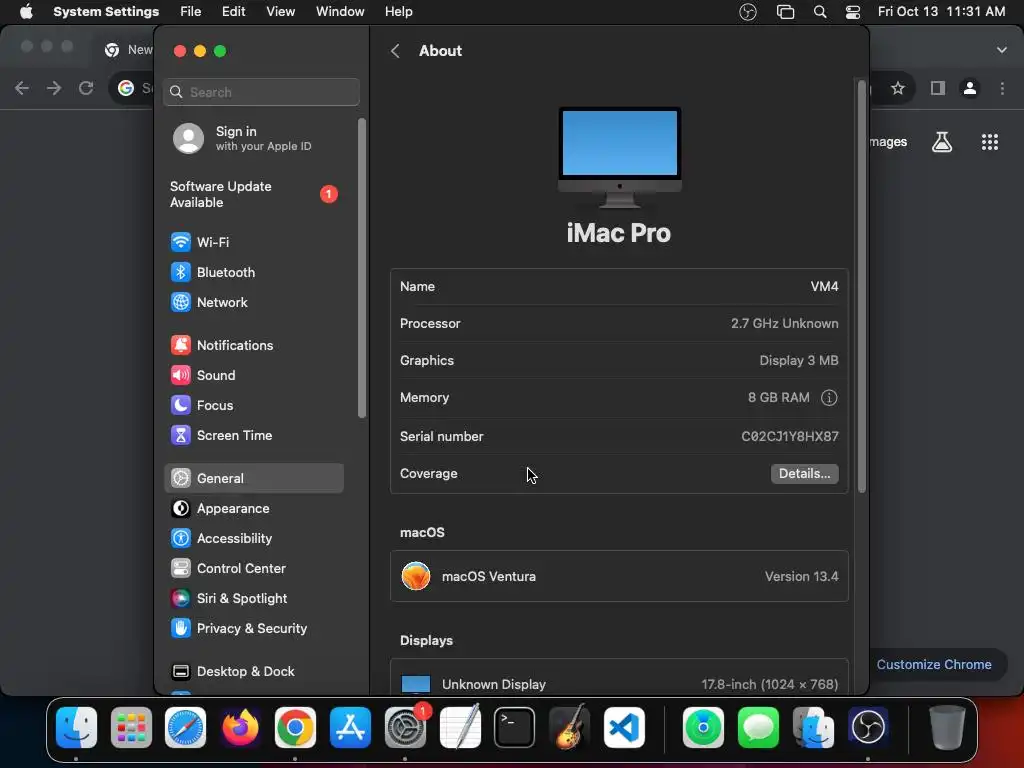Open Terminal from the Dock

tap(515, 728)
